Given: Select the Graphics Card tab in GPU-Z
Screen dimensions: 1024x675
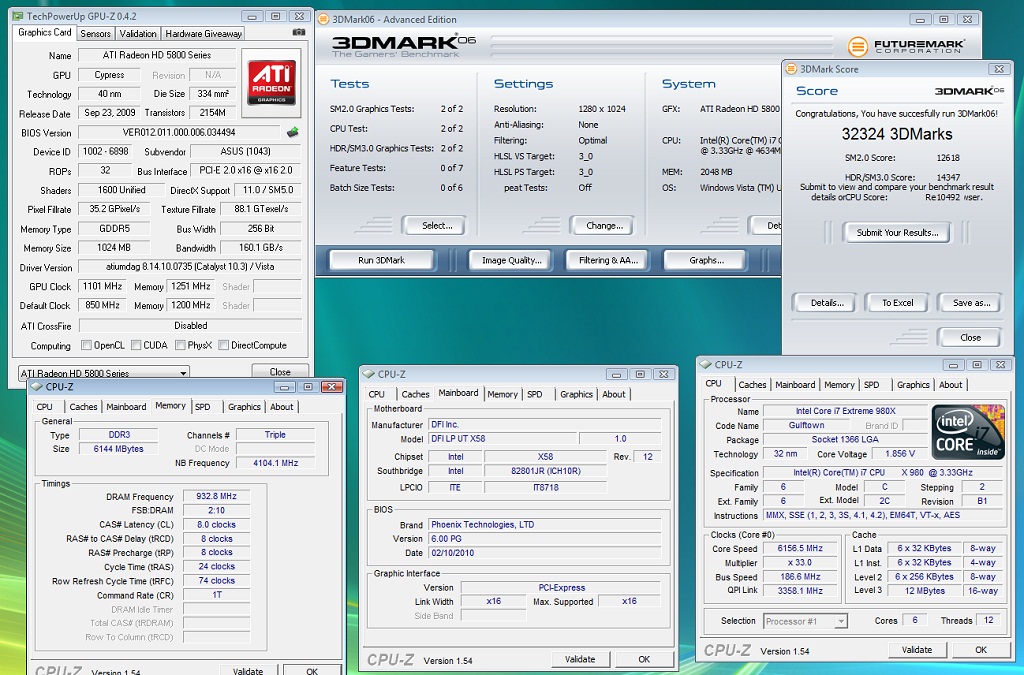Looking at the screenshot, I should (x=44, y=32).
